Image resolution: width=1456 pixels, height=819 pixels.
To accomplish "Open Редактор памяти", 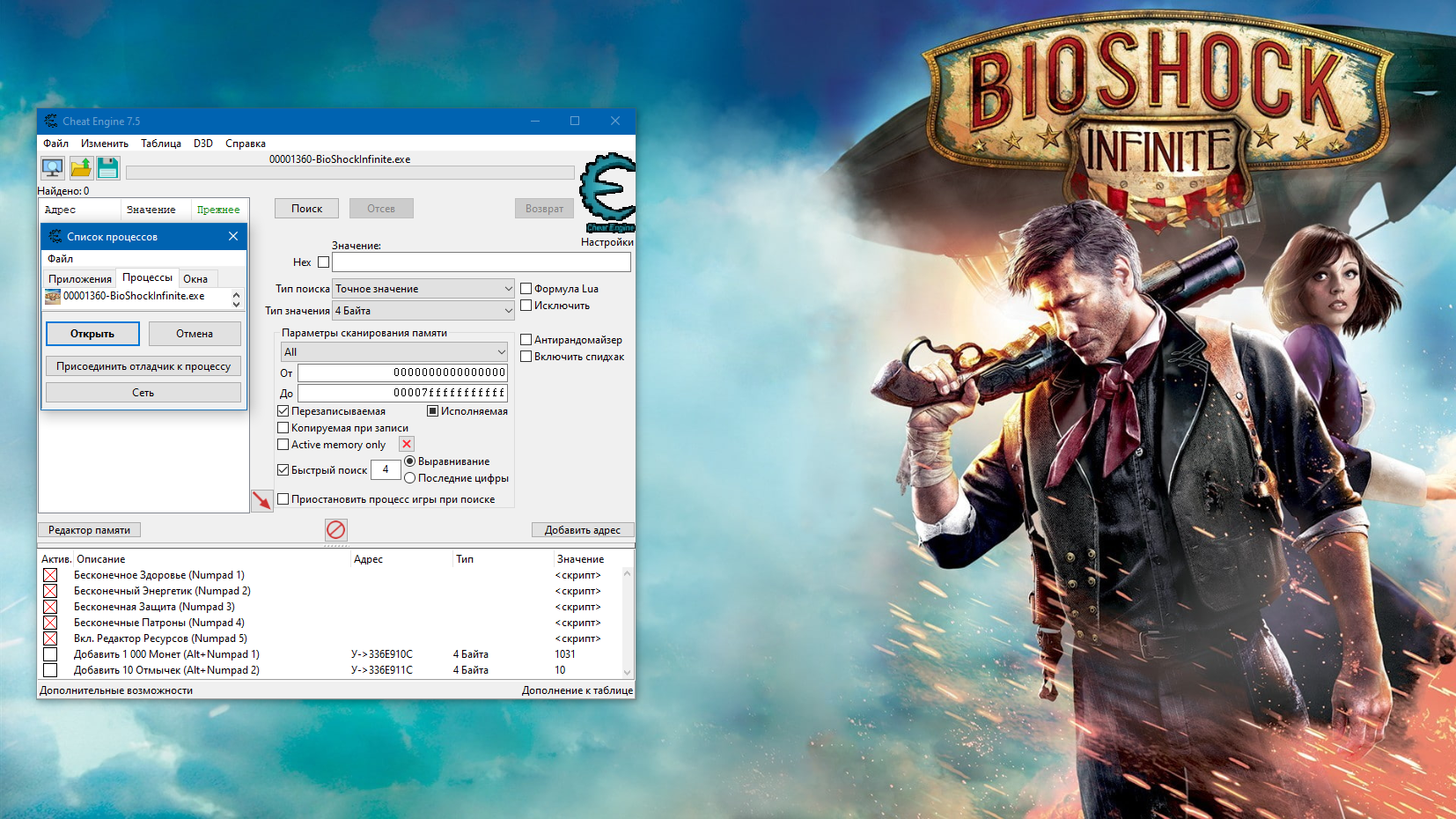I will click(x=89, y=530).
